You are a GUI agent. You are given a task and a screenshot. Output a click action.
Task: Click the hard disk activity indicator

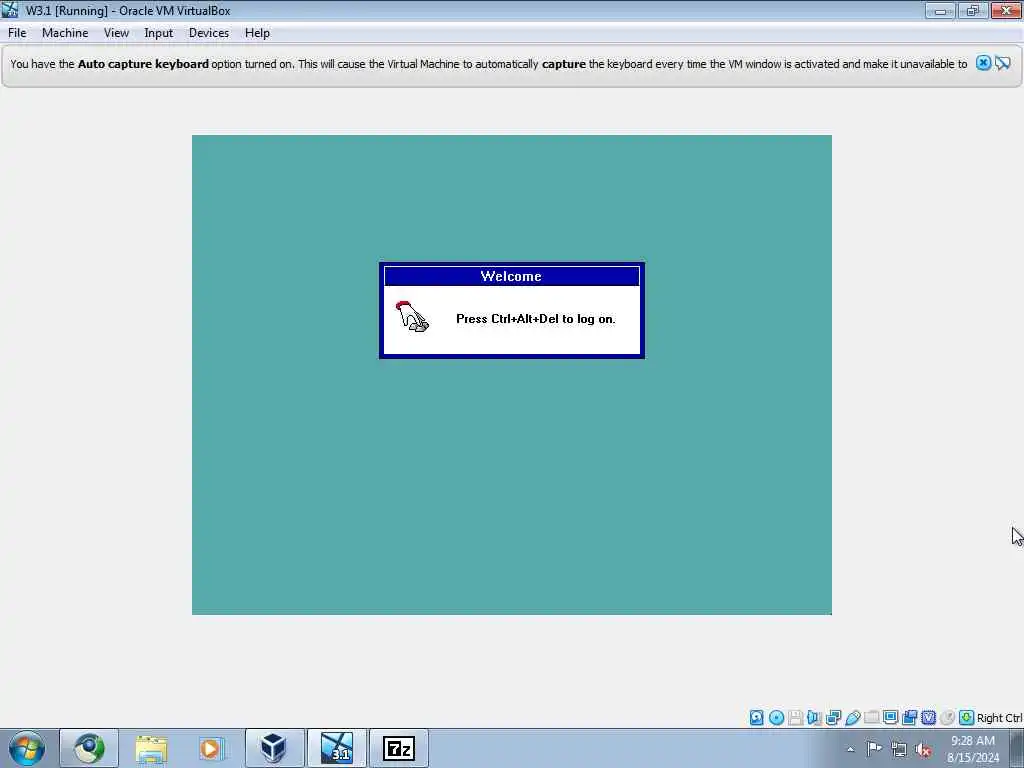pyautogui.click(x=756, y=718)
